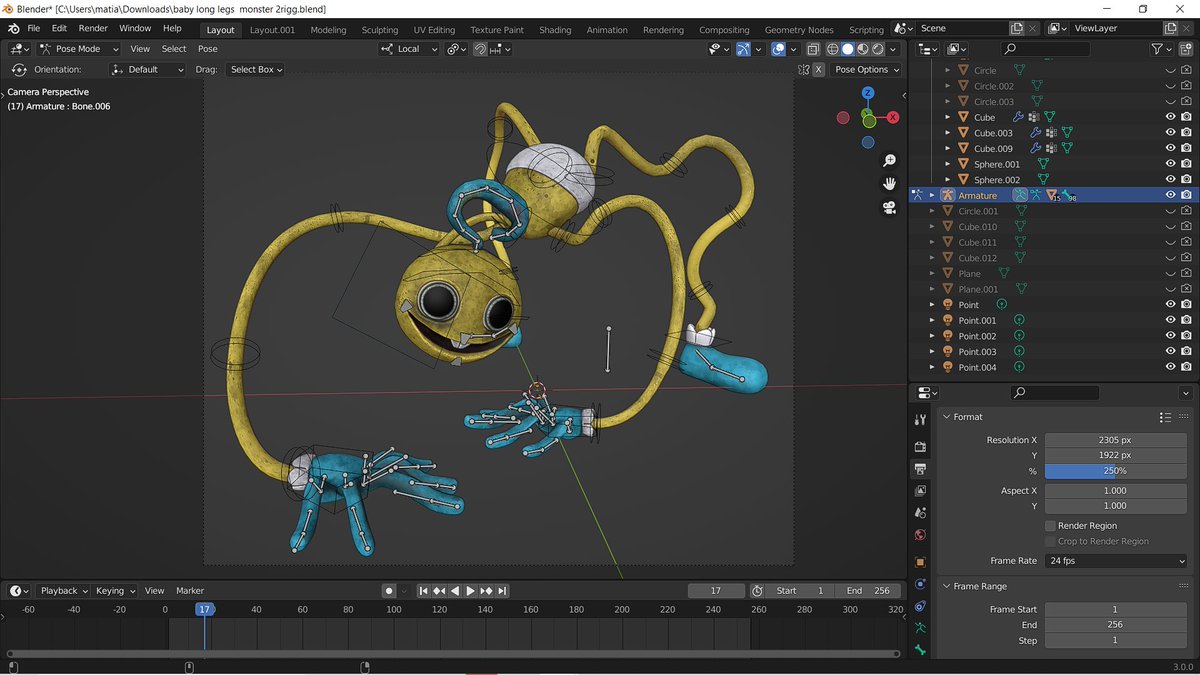Disable rendering for Point.004
The width and height of the screenshot is (1200, 675).
point(1186,367)
